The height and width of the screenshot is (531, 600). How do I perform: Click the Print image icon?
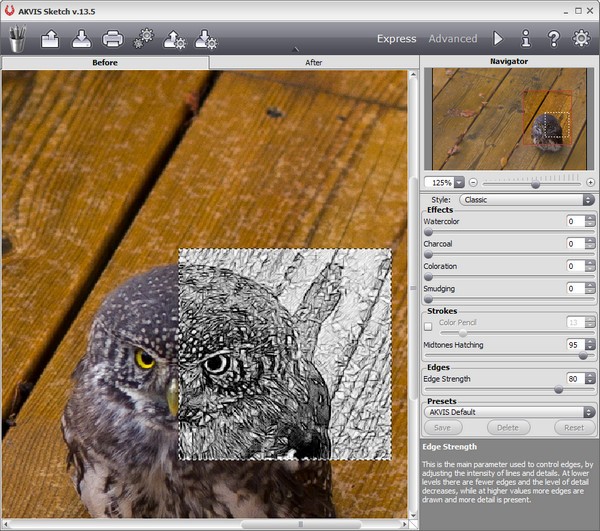click(113, 39)
